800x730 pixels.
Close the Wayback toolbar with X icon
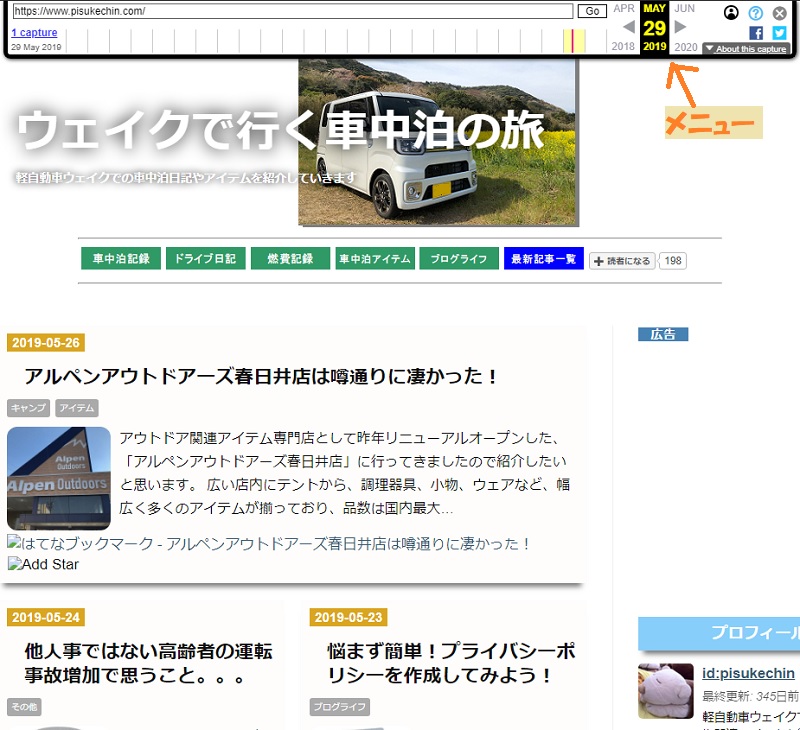(x=780, y=13)
